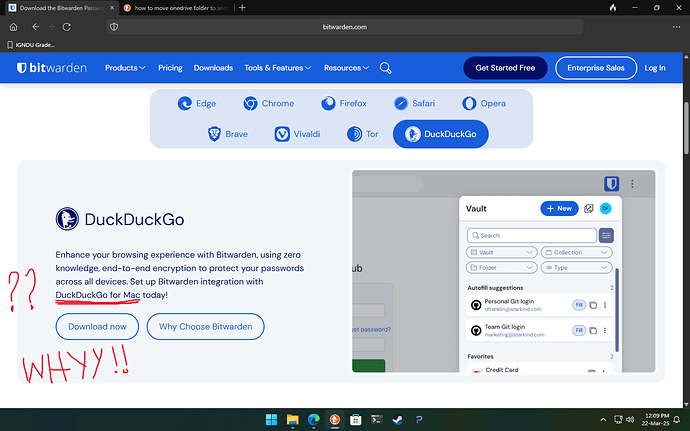Click the Log In link
The height and width of the screenshot is (431, 690).
(655, 68)
